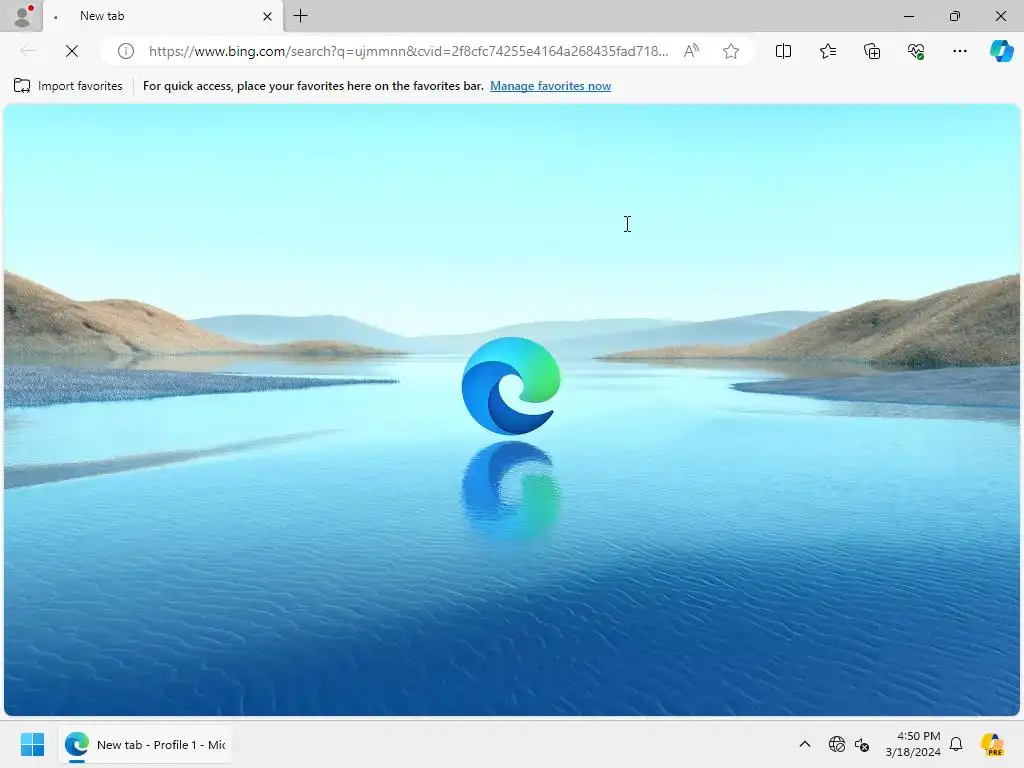Viewport: 1024px width, 768px height.
Task: Open Manage favorites now link
Action: coord(551,86)
